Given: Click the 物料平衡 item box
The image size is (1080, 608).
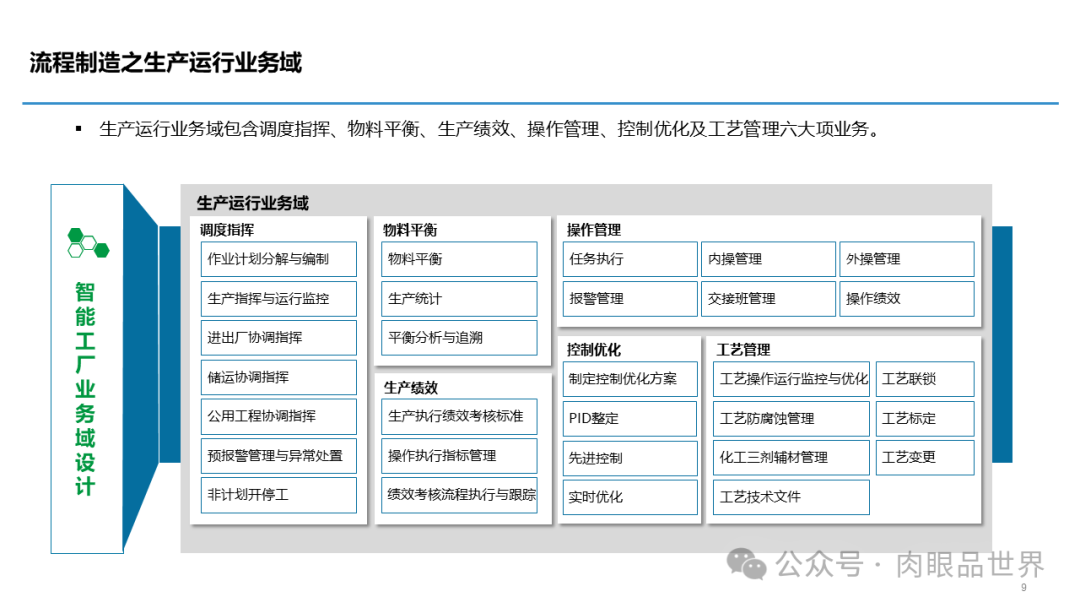Looking at the screenshot, I should point(459,259).
